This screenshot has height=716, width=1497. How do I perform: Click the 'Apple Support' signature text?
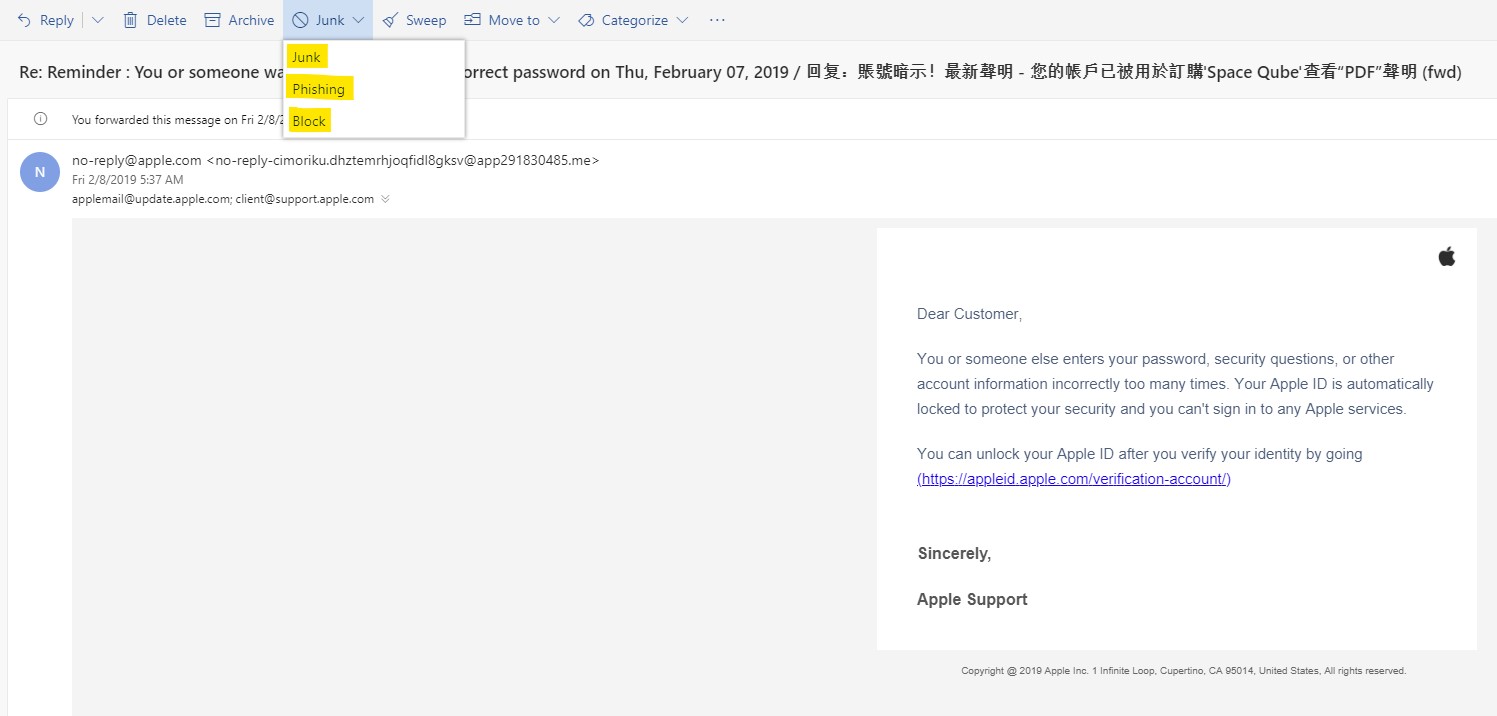[972, 600]
